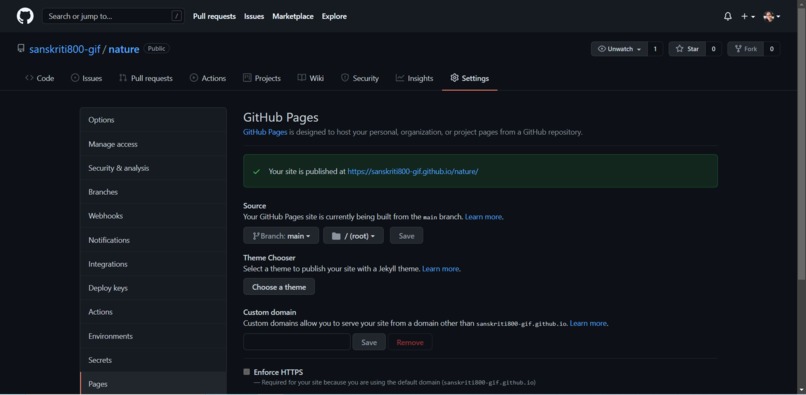Select Secrets in sidebar
Screen dimensions: 806x395
coord(153,360)
